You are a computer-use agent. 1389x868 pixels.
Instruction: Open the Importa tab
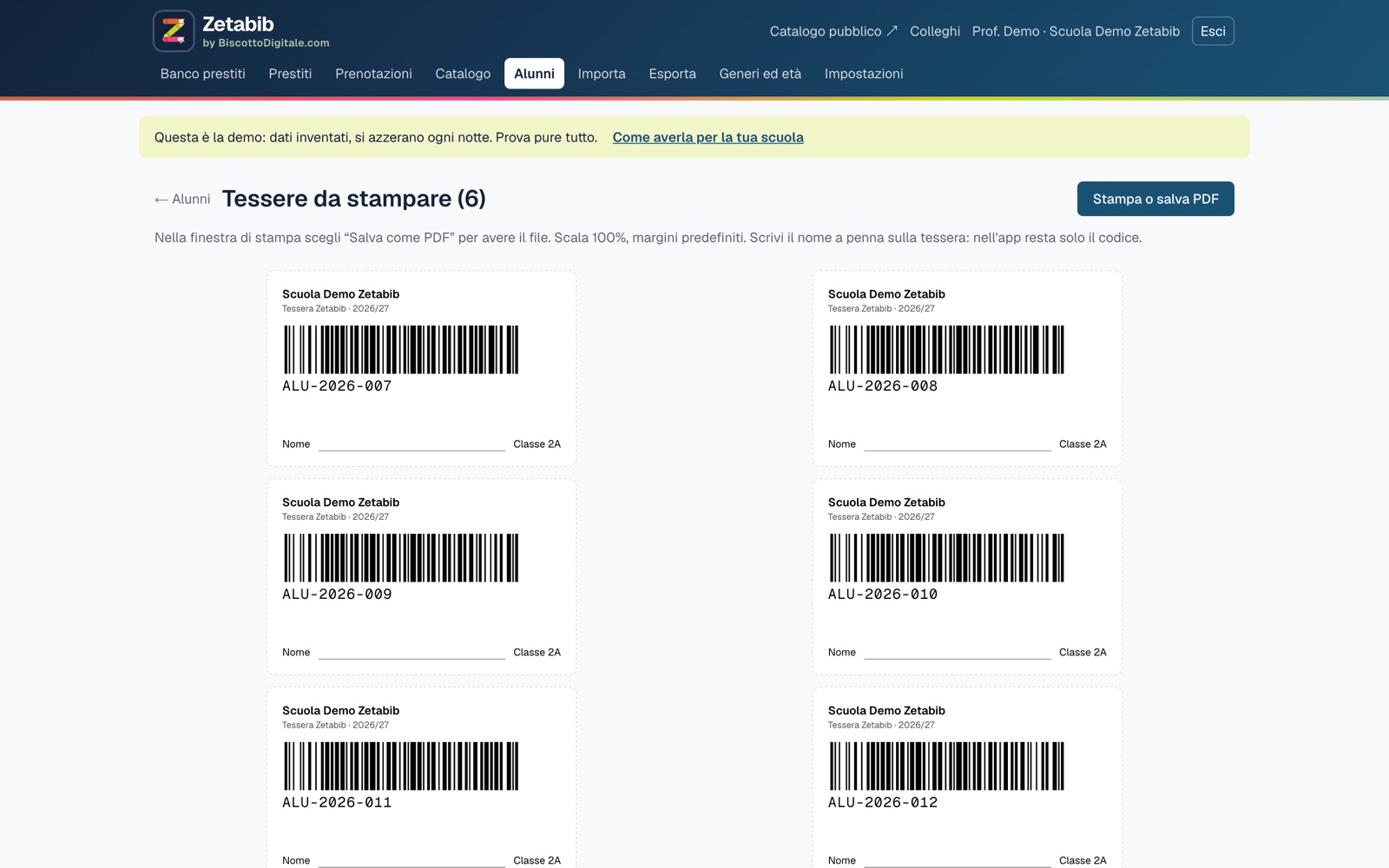tap(602, 74)
